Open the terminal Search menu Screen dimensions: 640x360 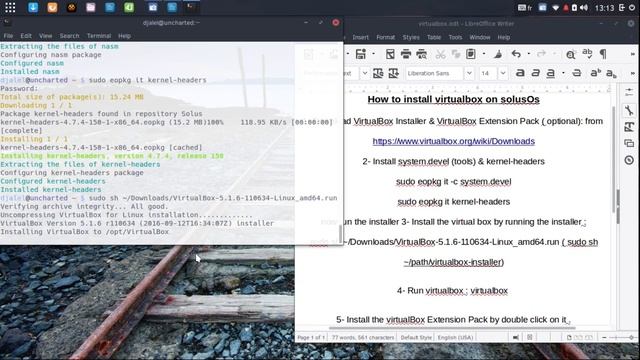[x=69, y=36]
